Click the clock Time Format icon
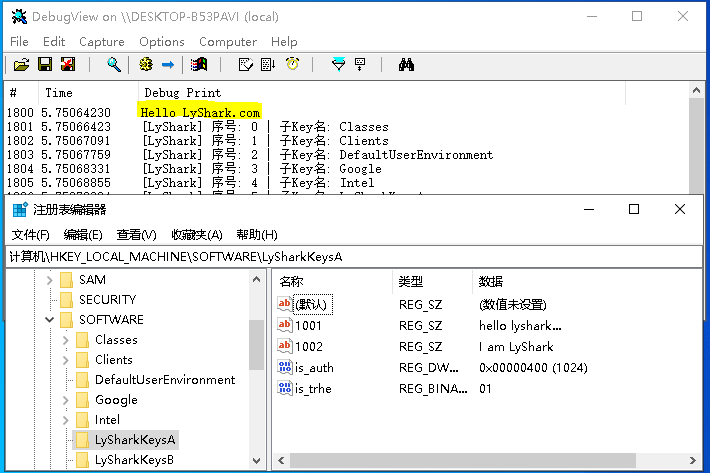This screenshot has height=473, width=710. (x=292, y=65)
